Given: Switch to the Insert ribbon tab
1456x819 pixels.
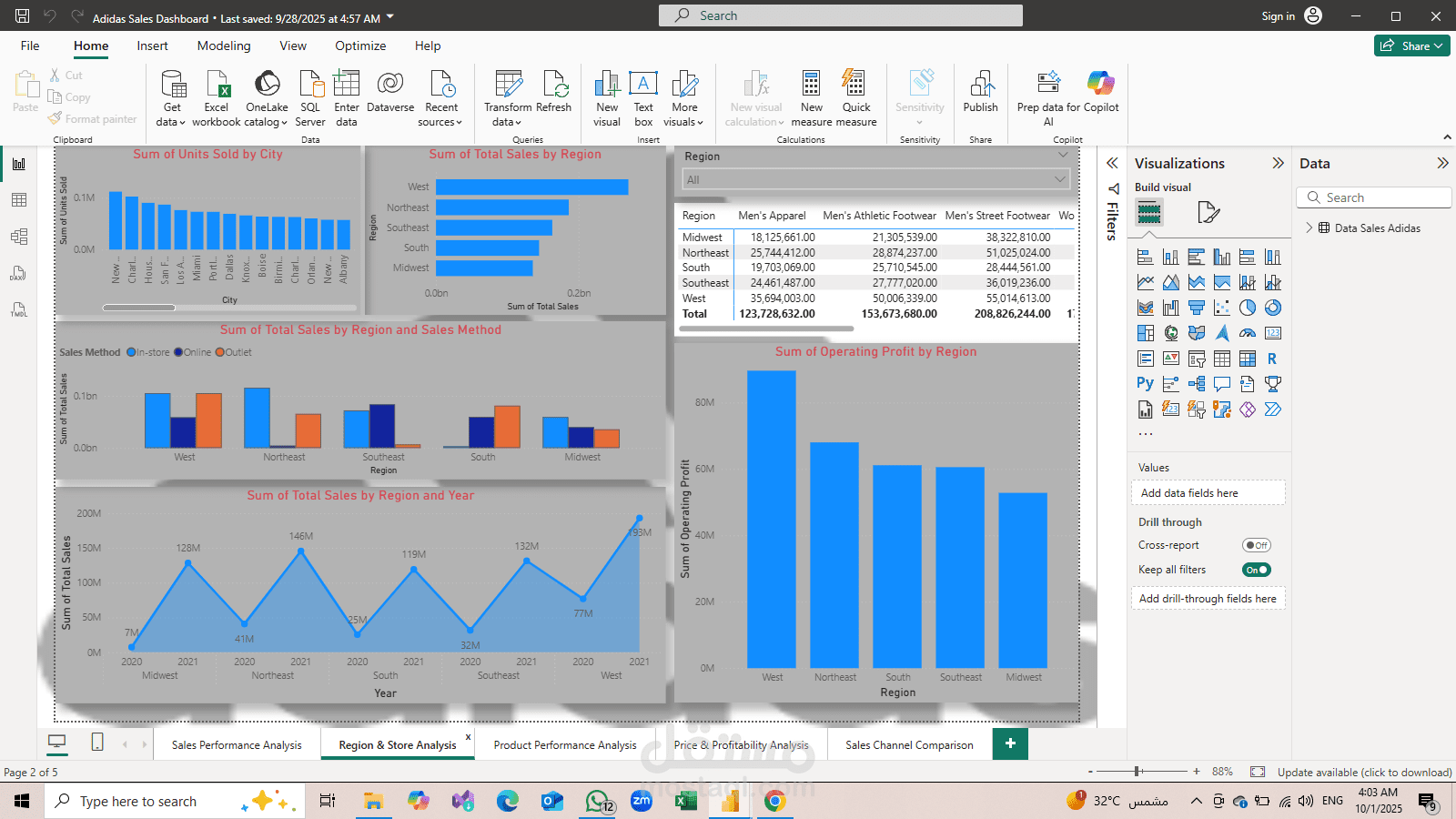Looking at the screenshot, I should pos(152,45).
